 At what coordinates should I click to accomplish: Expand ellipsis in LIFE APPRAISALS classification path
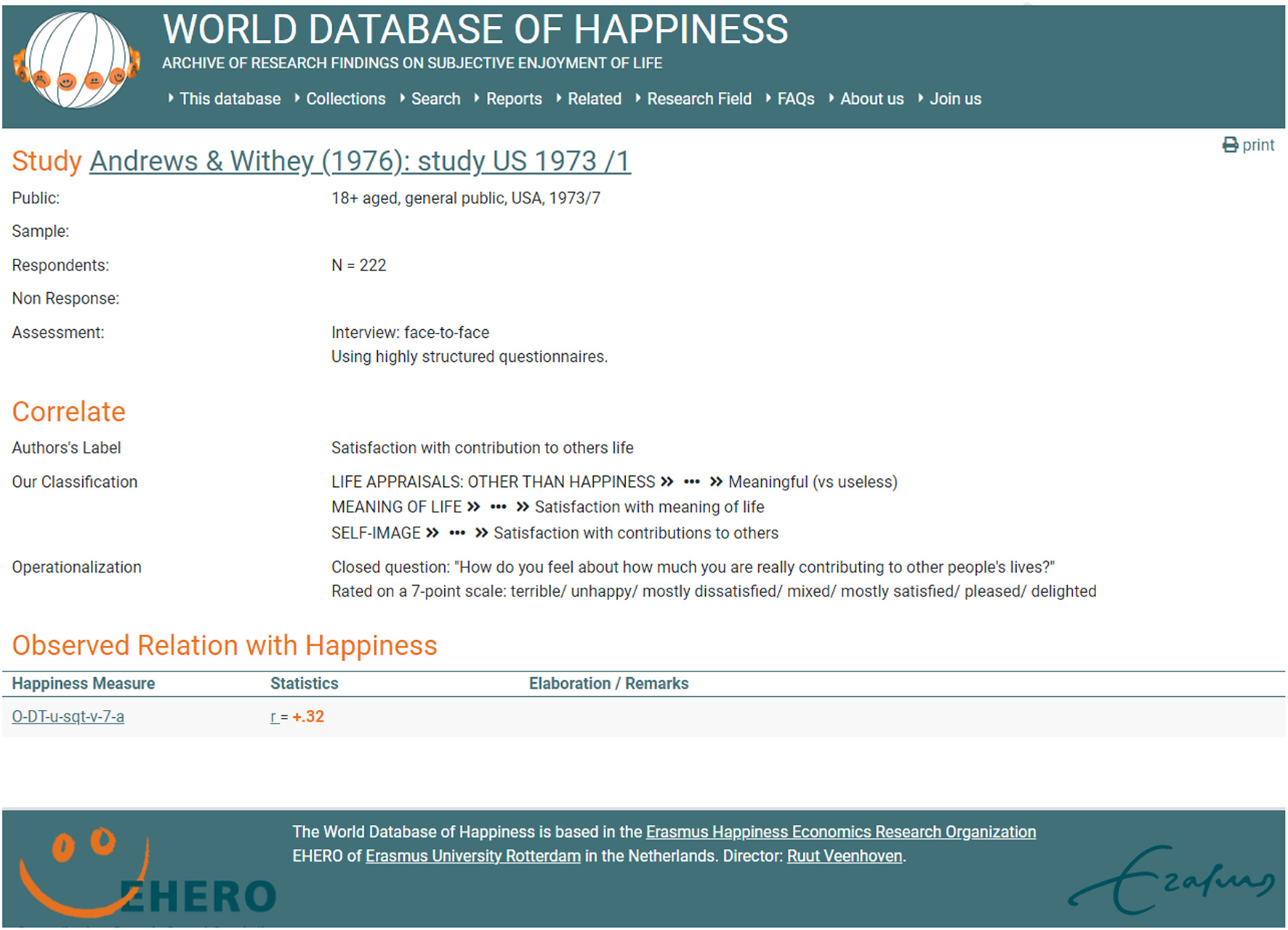(691, 482)
